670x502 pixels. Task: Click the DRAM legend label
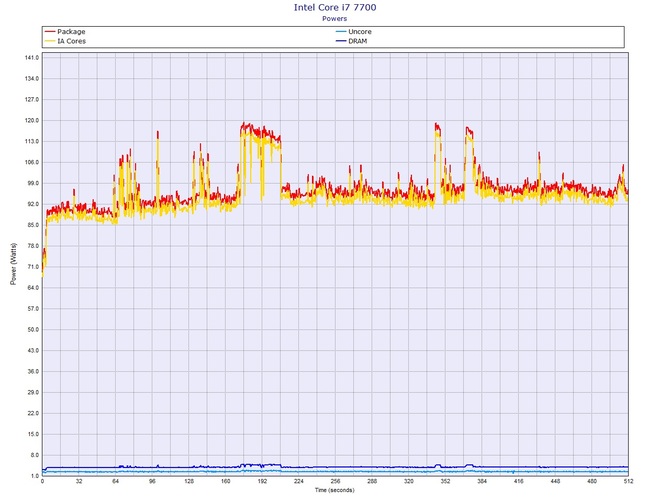358,41
